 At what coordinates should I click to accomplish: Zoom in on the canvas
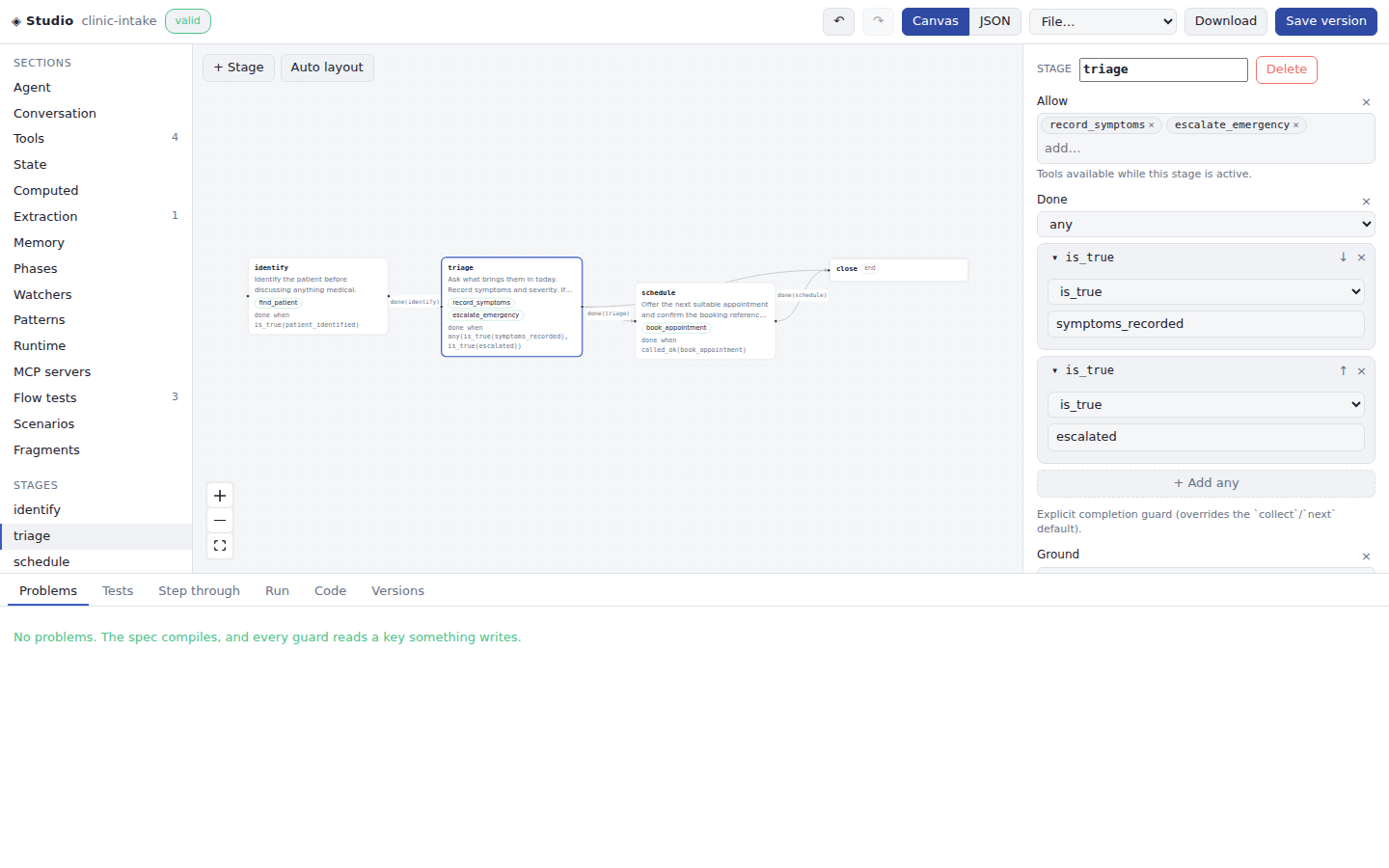tap(220, 496)
